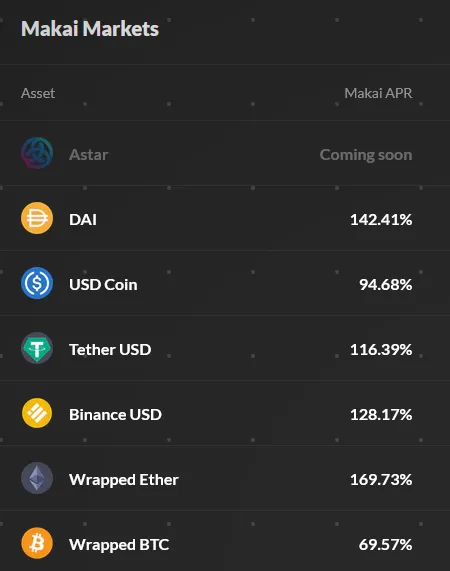Click DAI's 142.41% APR value

381,220
